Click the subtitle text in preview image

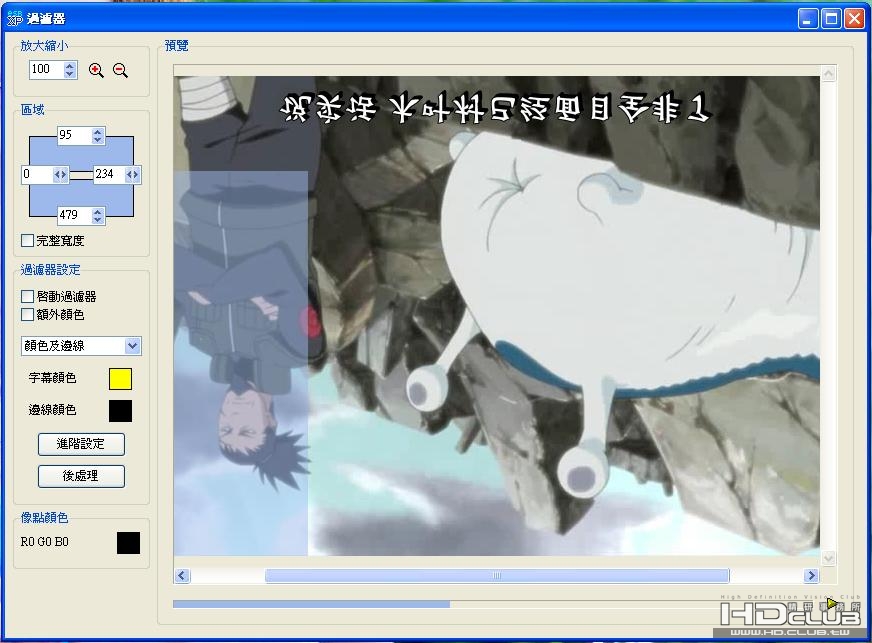point(495,108)
